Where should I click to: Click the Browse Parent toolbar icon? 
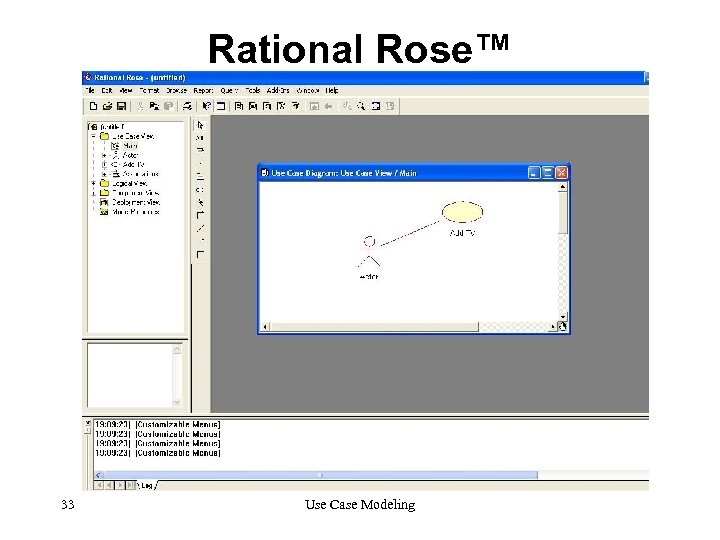pos(314,106)
